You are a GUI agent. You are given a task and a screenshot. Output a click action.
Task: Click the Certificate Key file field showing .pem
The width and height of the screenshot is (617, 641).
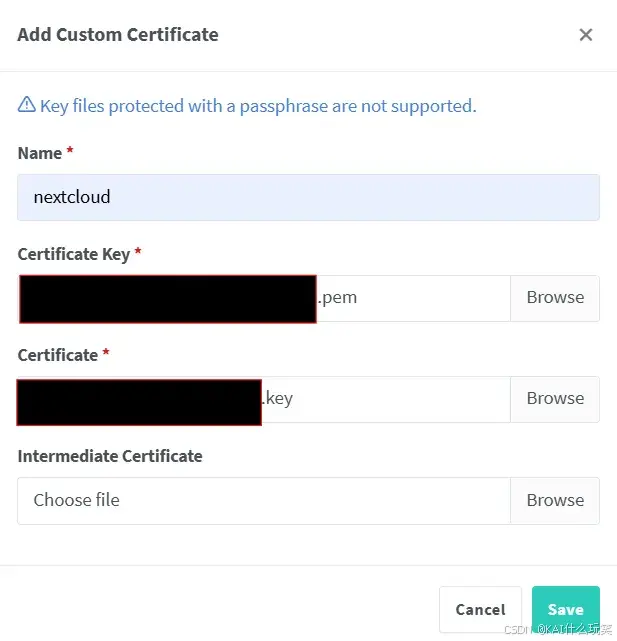(264, 298)
